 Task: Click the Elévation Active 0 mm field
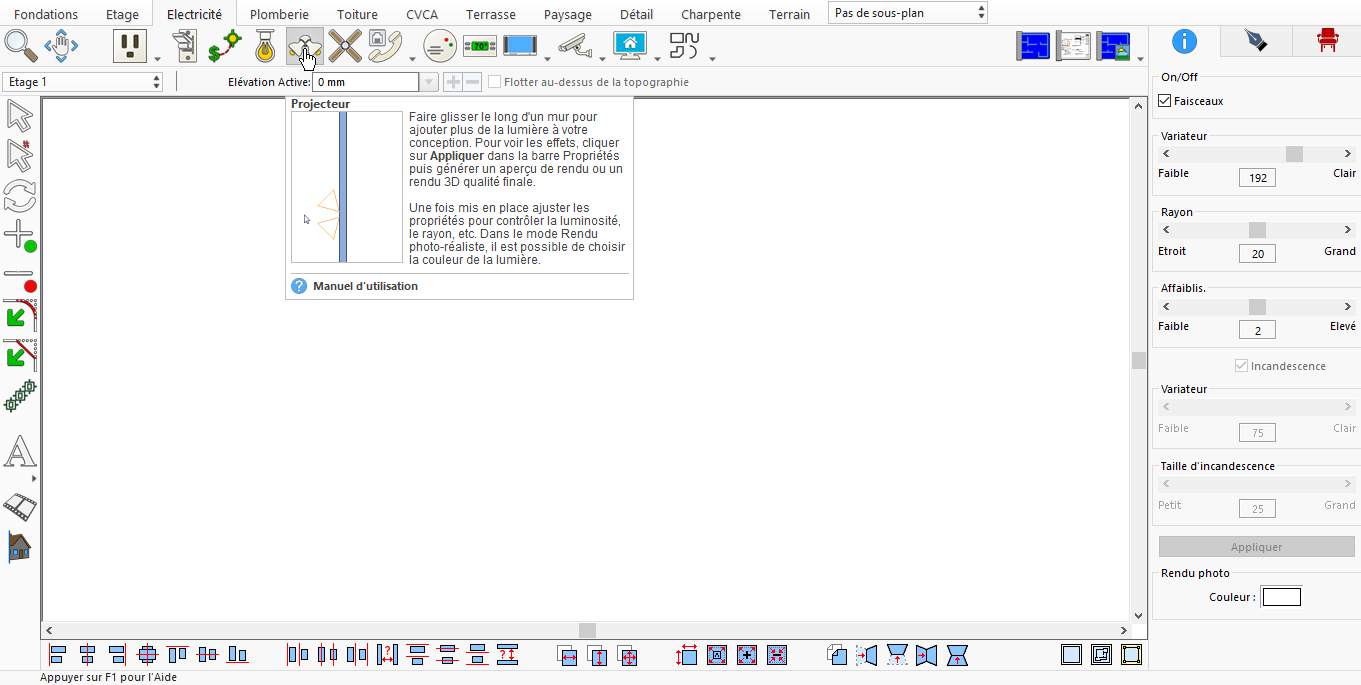(x=365, y=82)
